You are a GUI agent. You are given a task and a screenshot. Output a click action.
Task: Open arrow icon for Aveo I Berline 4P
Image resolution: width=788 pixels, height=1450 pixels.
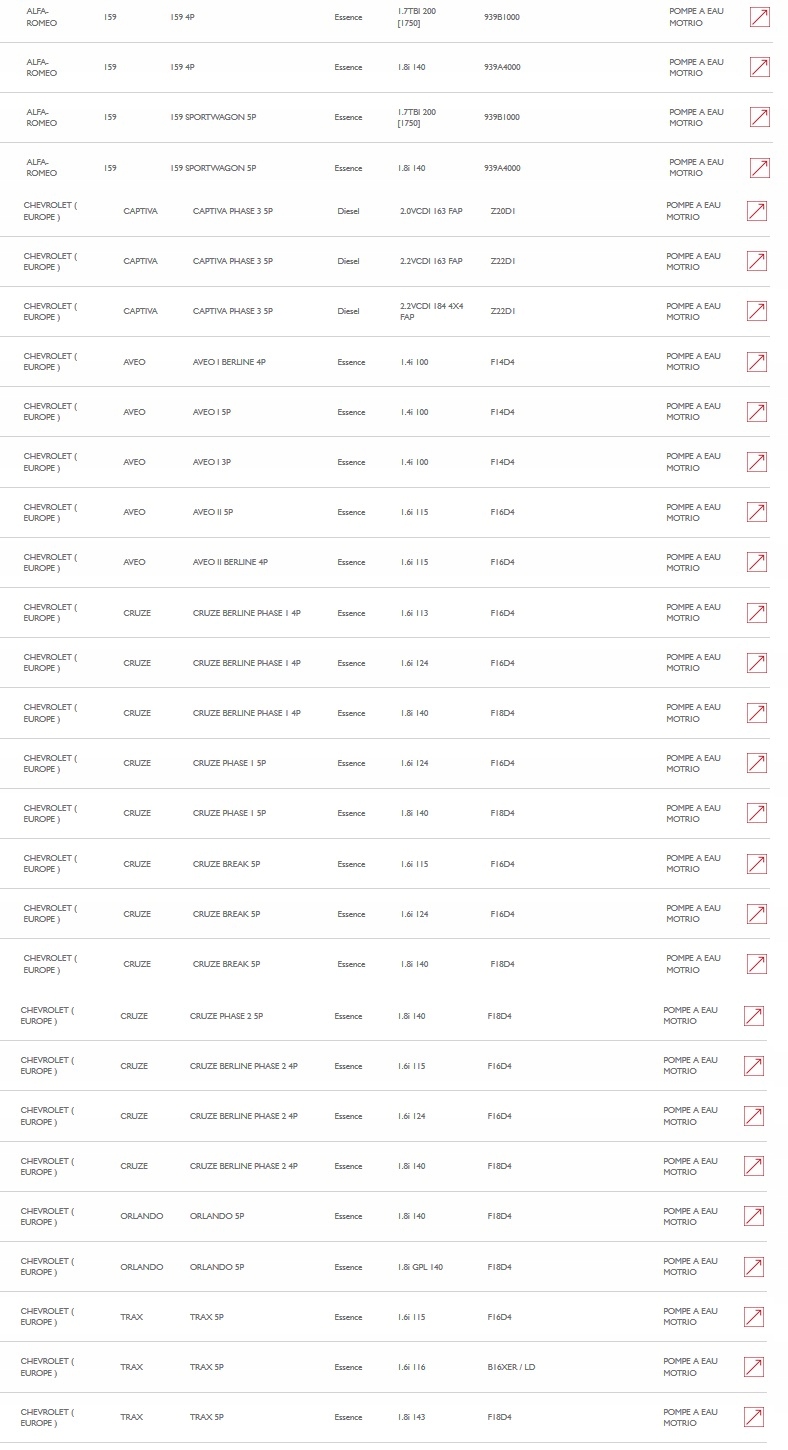[757, 362]
